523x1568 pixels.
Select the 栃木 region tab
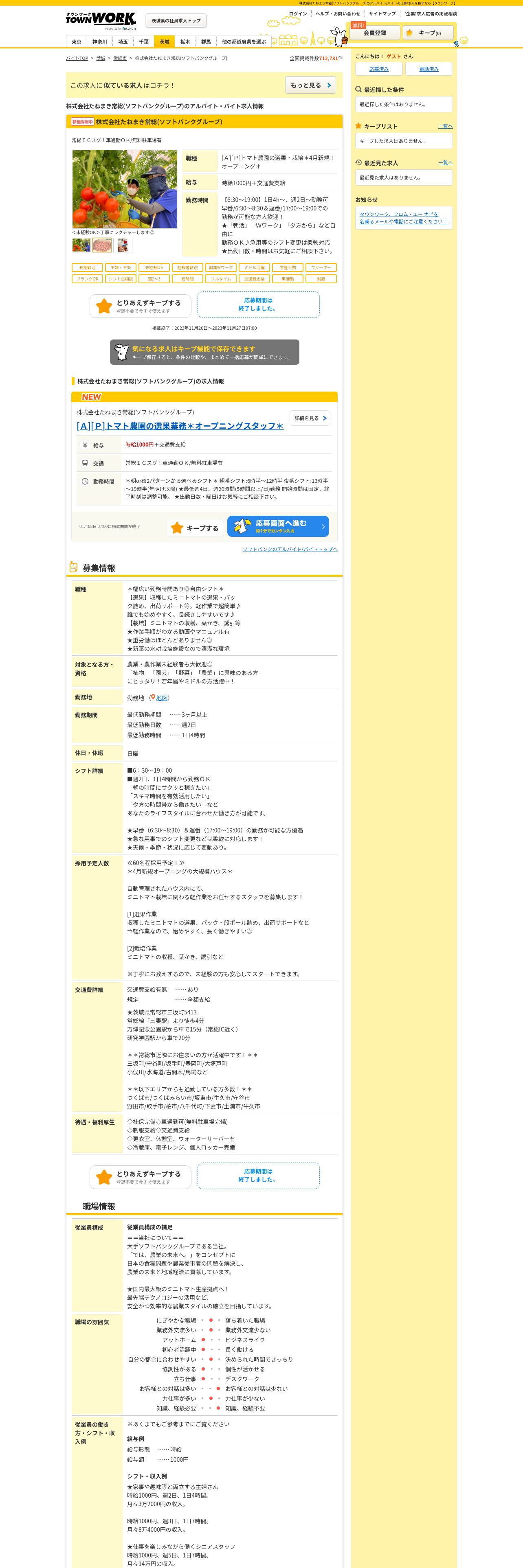tap(185, 42)
